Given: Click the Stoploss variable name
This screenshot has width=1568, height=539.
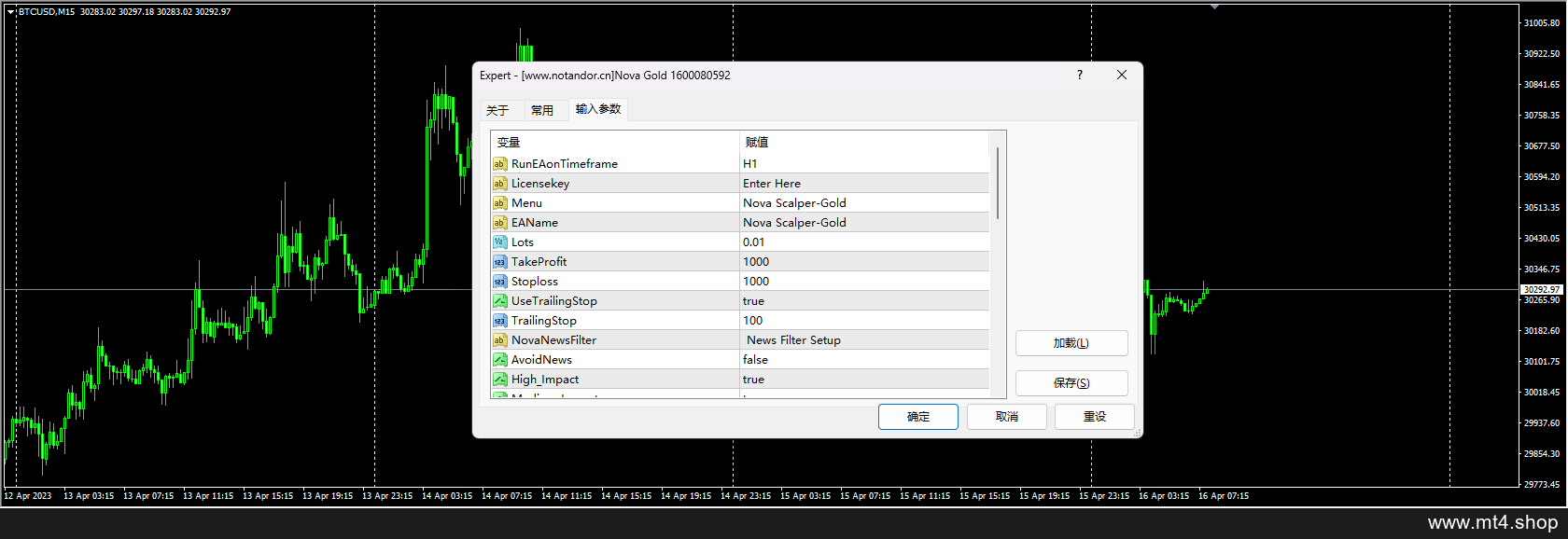Looking at the screenshot, I should coord(535,282).
